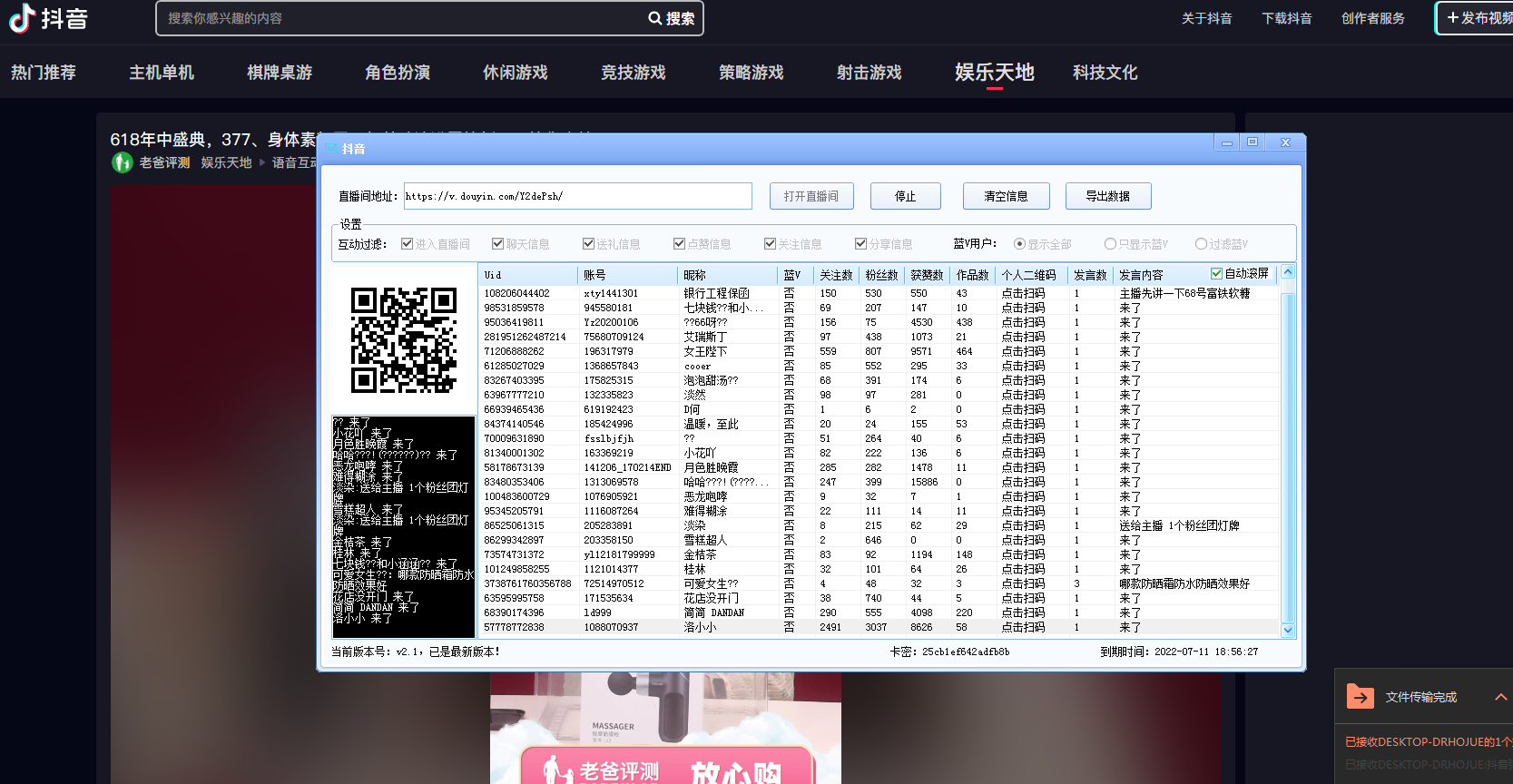
Task: Select the Uid 108206044402 cell
Action: [x=516, y=293]
